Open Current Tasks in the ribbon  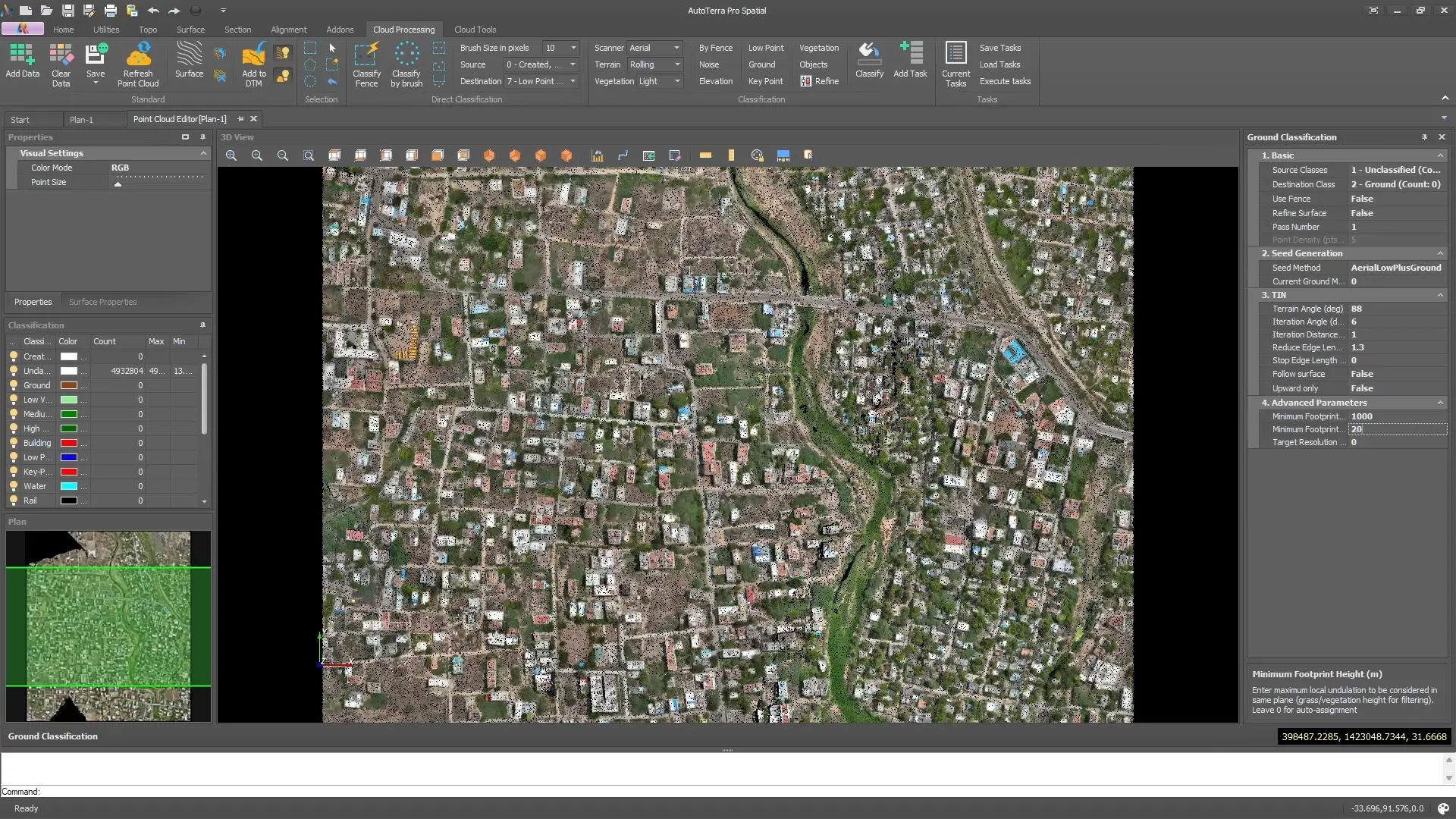(955, 65)
